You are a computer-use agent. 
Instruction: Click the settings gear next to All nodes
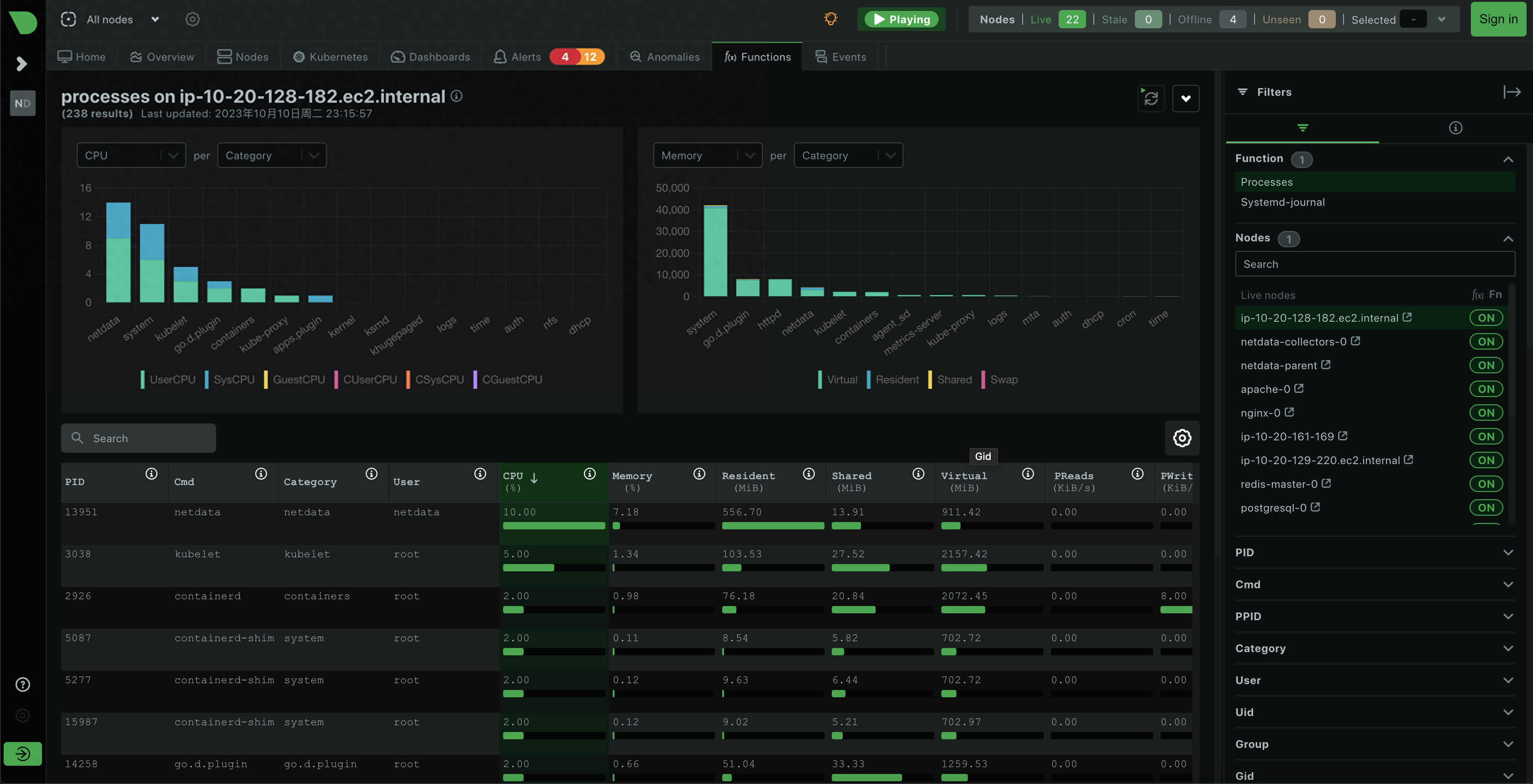tap(192, 19)
